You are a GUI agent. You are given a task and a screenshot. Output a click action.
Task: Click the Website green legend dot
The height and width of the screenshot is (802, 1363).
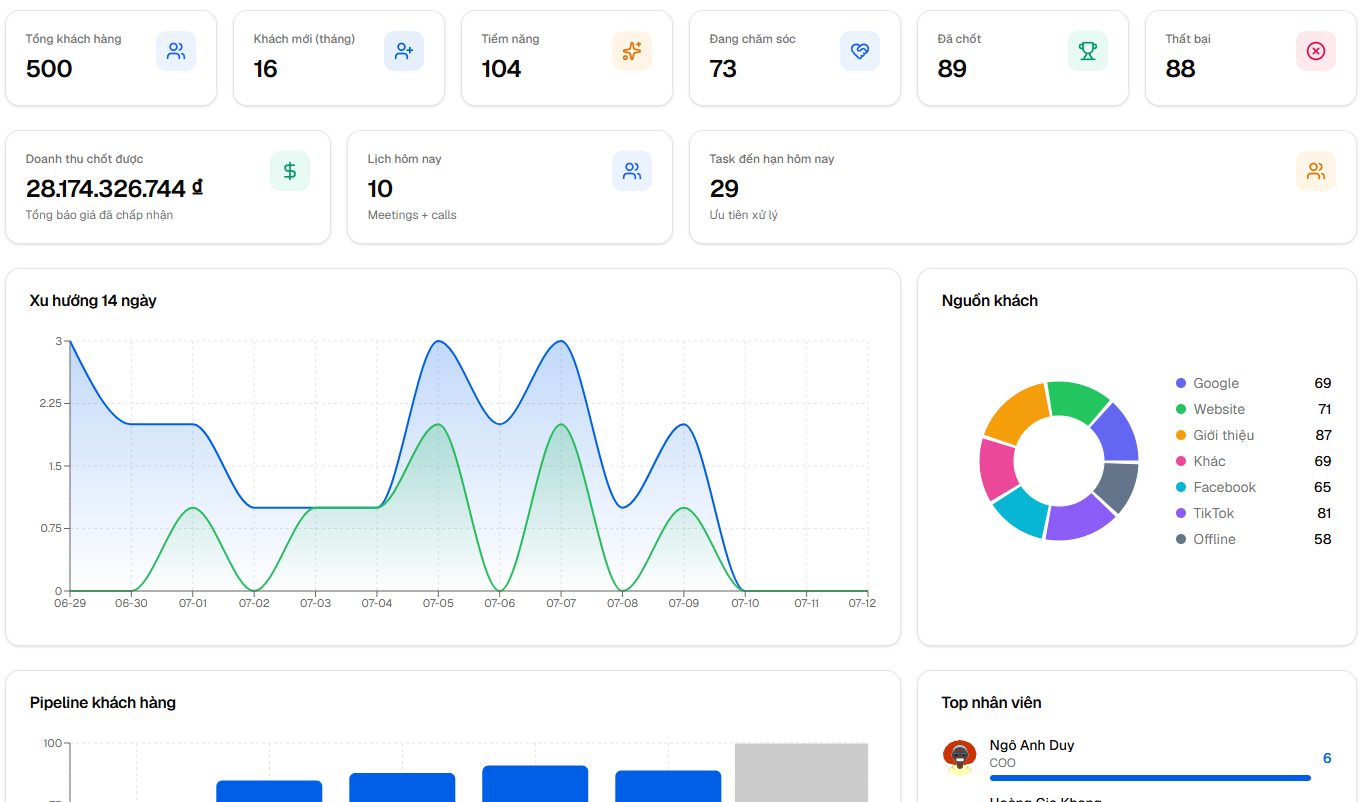[x=1181, y=409]
